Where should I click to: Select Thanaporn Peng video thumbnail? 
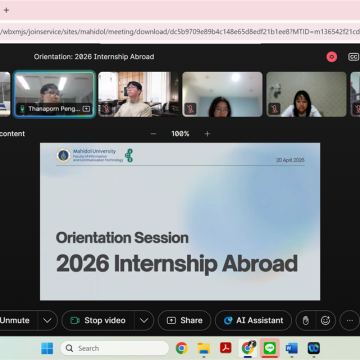55,94
